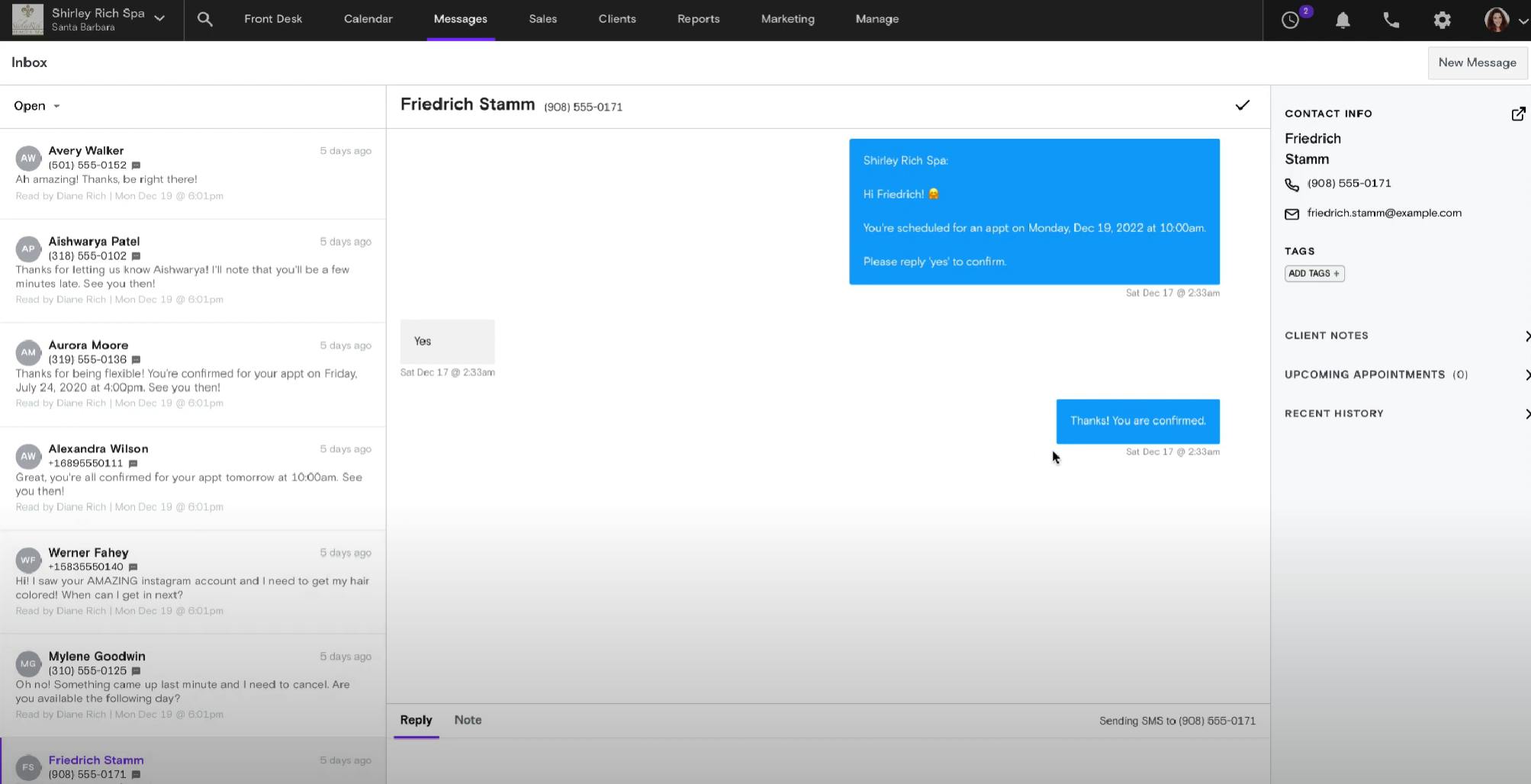Click the 'Sending SMS to (908) 555-0171' text
Viewport: 1531px width, 784px height.
(1177, 721)
